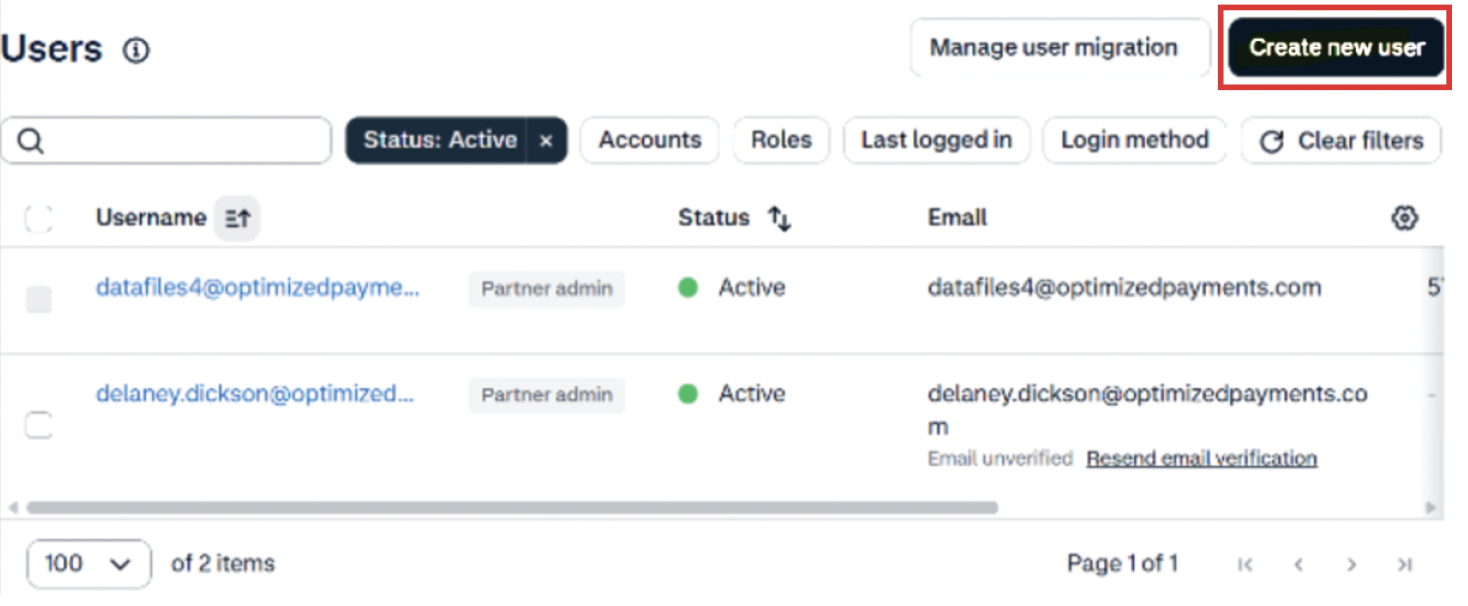The height and width of the screenshot is (606, 1468).
Task: Click into the user search field
Action: pos(166,141)
